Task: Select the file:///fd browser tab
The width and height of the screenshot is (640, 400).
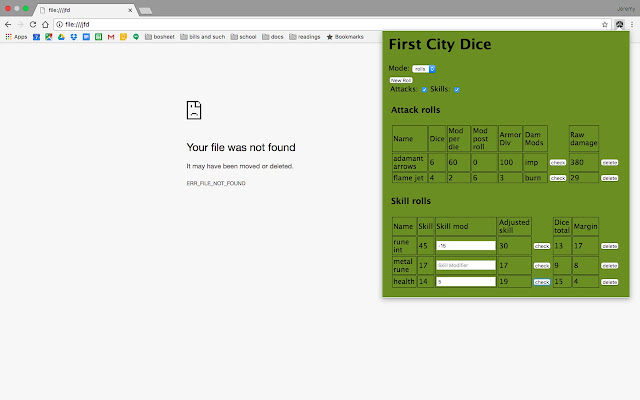Action: point(85,10)
